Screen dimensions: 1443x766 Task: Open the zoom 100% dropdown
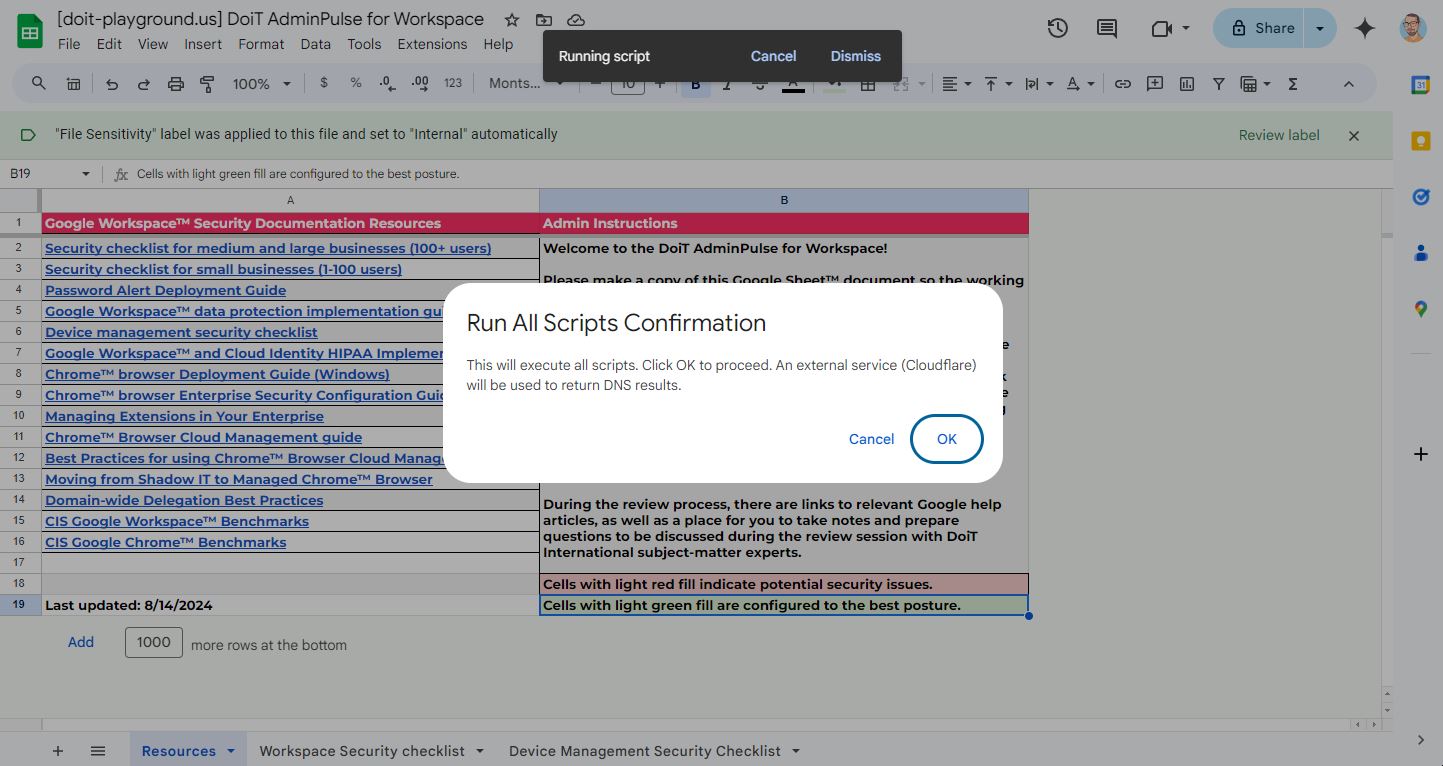[x=261, y=84]
